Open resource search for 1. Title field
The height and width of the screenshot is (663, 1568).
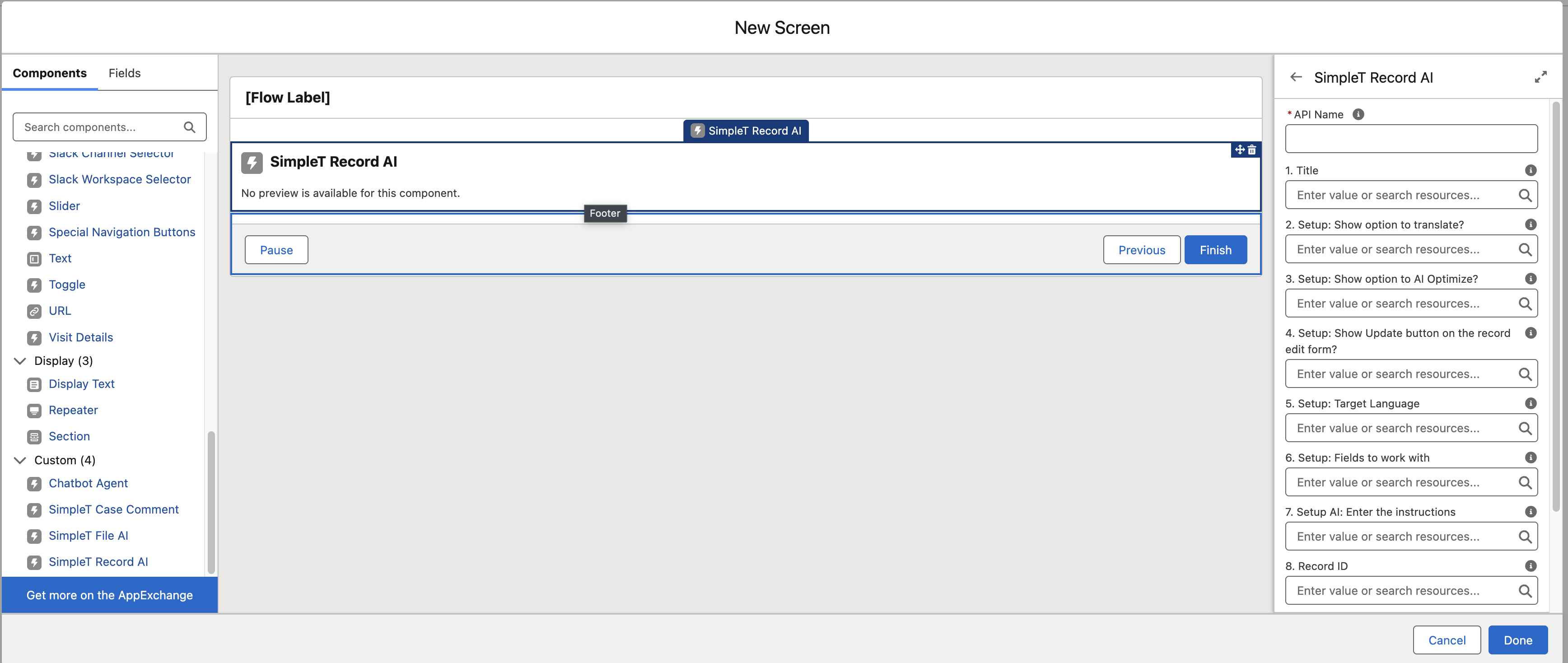pyautogui.click(x=1524, y=196)
